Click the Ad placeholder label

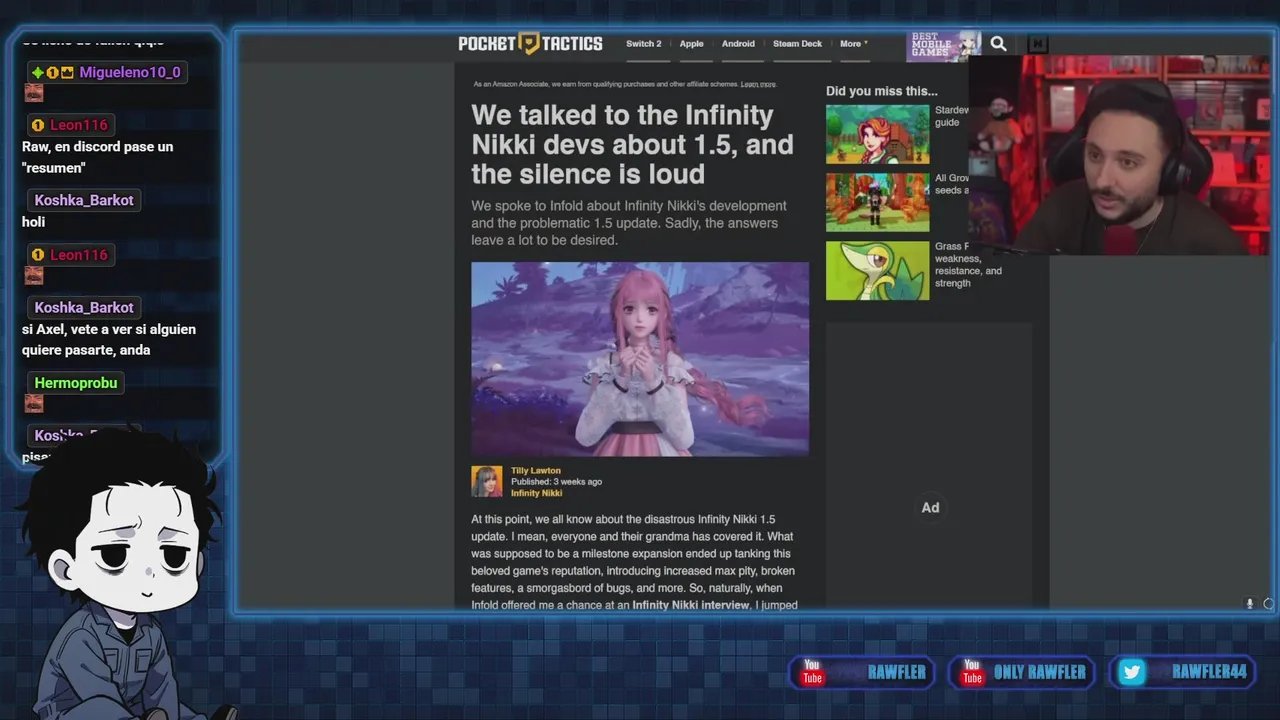click(930, 508)
